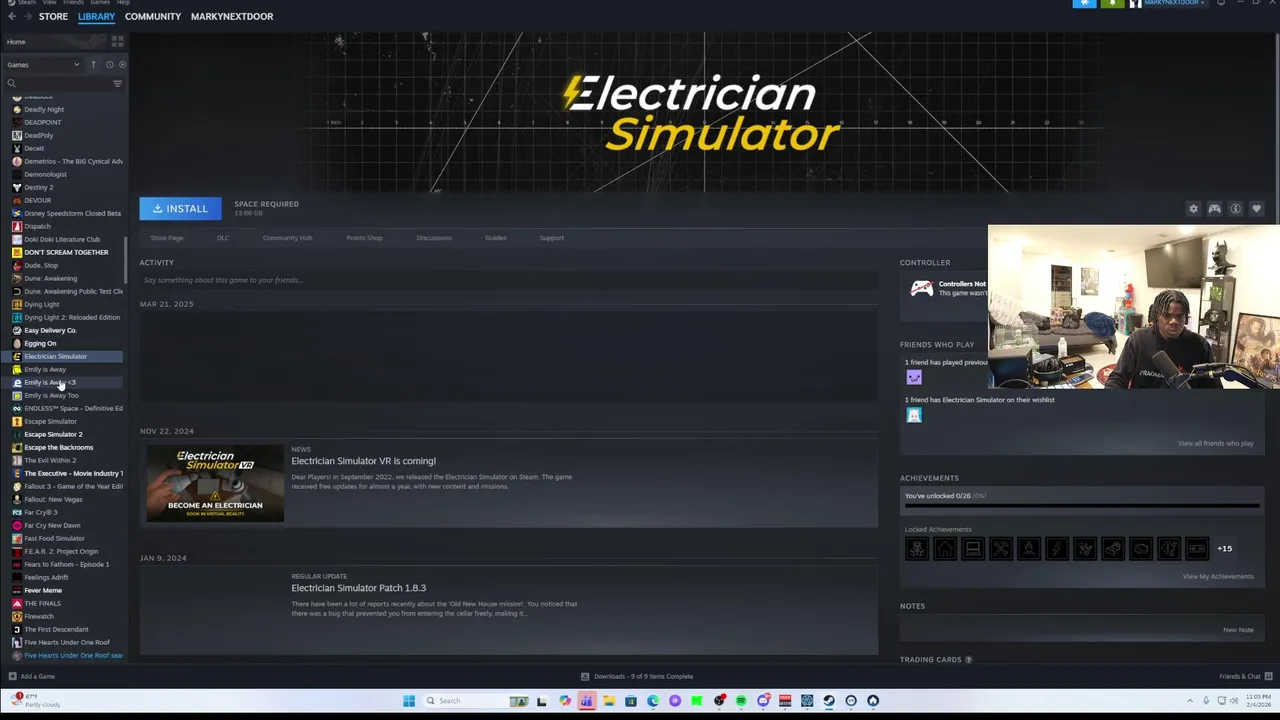Click the Steam taskbar icon
The width and height of the screenshot is (1280, 720).
829,700
